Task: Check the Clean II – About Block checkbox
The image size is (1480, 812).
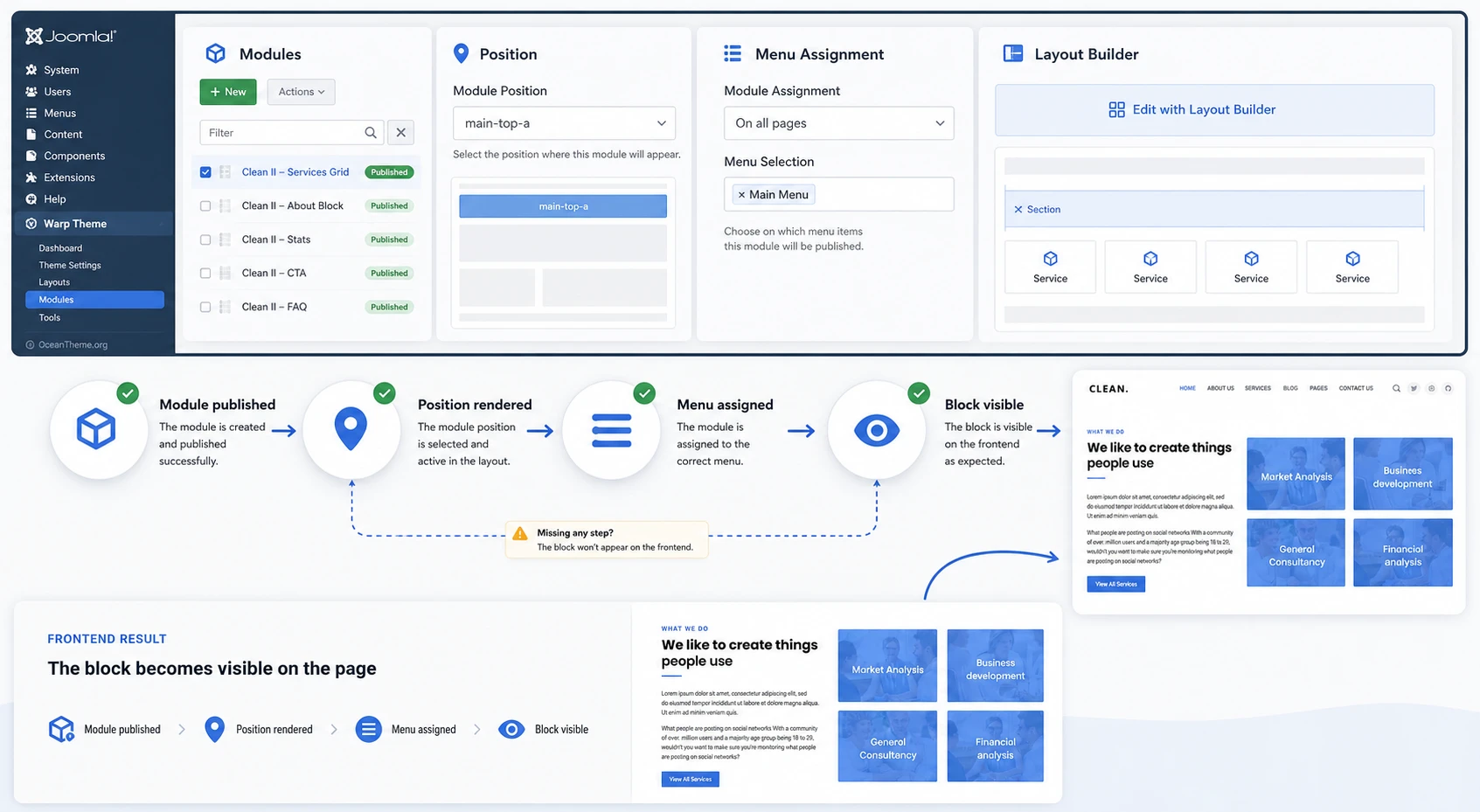Action: click(x=205, y=206)
